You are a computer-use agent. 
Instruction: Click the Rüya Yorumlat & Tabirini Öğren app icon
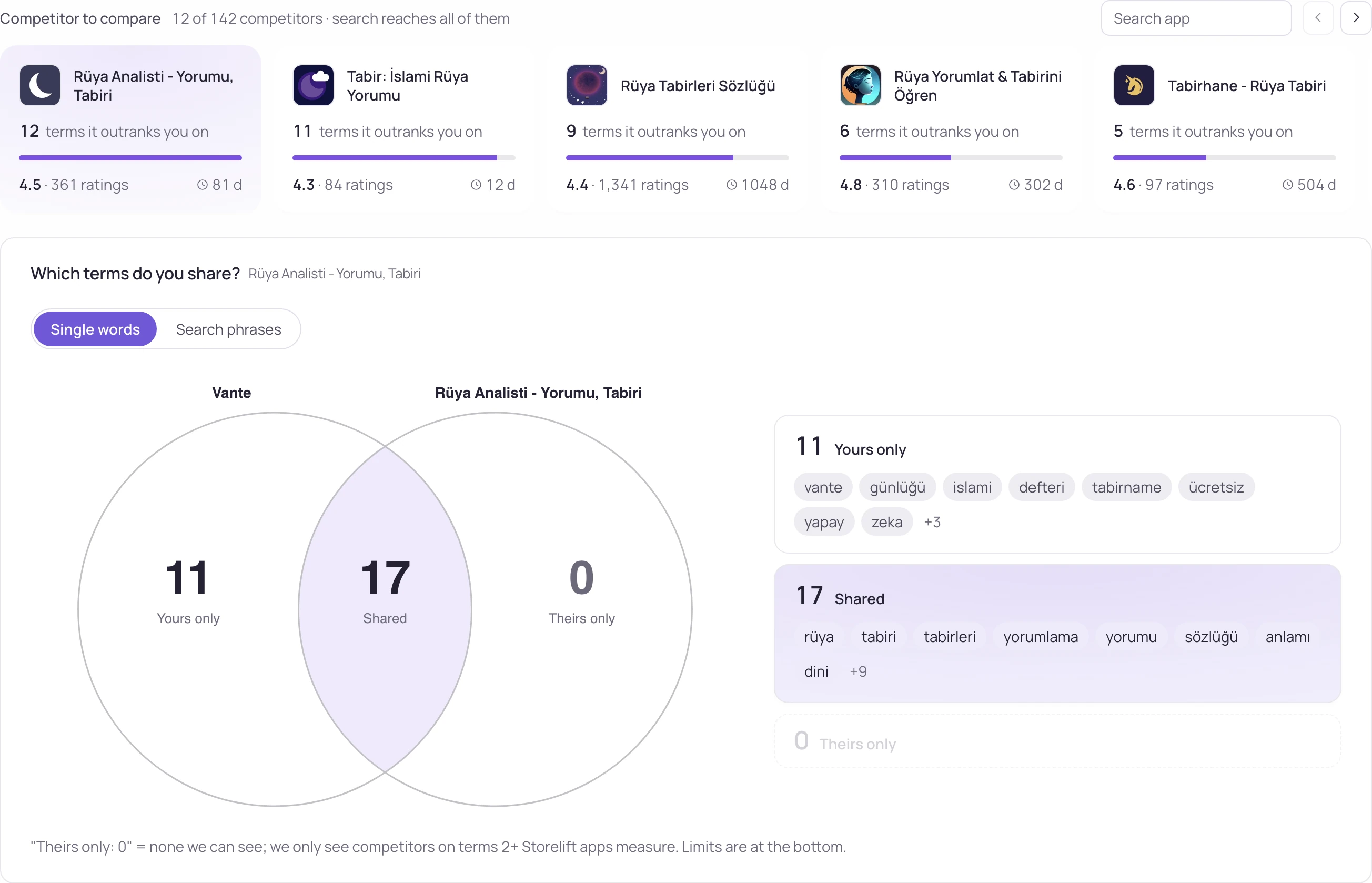(x=860, y=85)
